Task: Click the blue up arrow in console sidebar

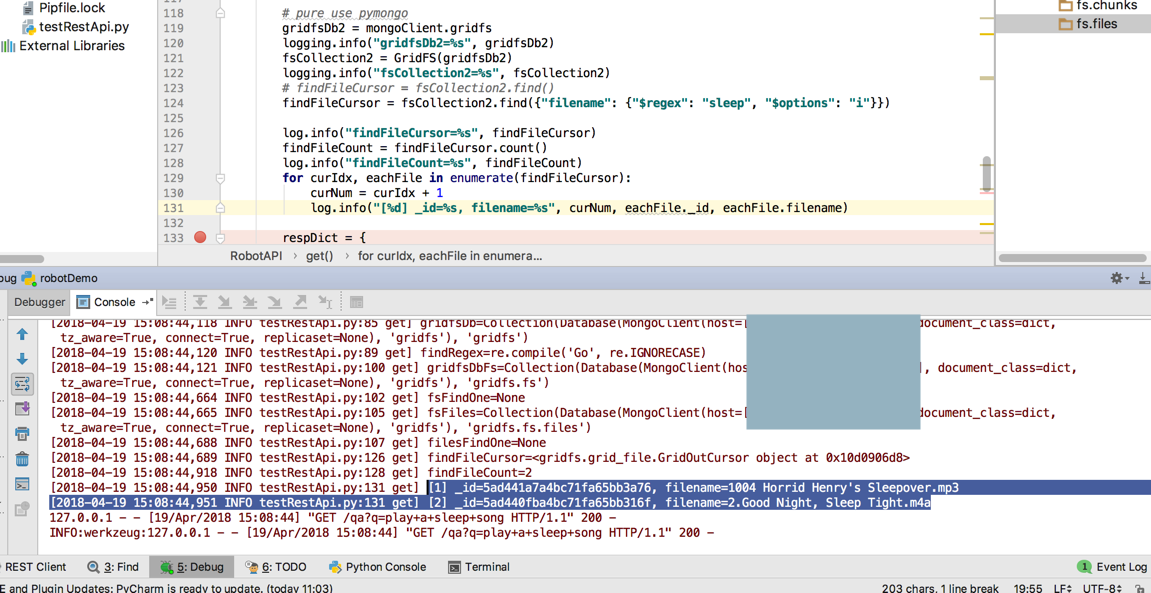Action: [x=22, y=334]
